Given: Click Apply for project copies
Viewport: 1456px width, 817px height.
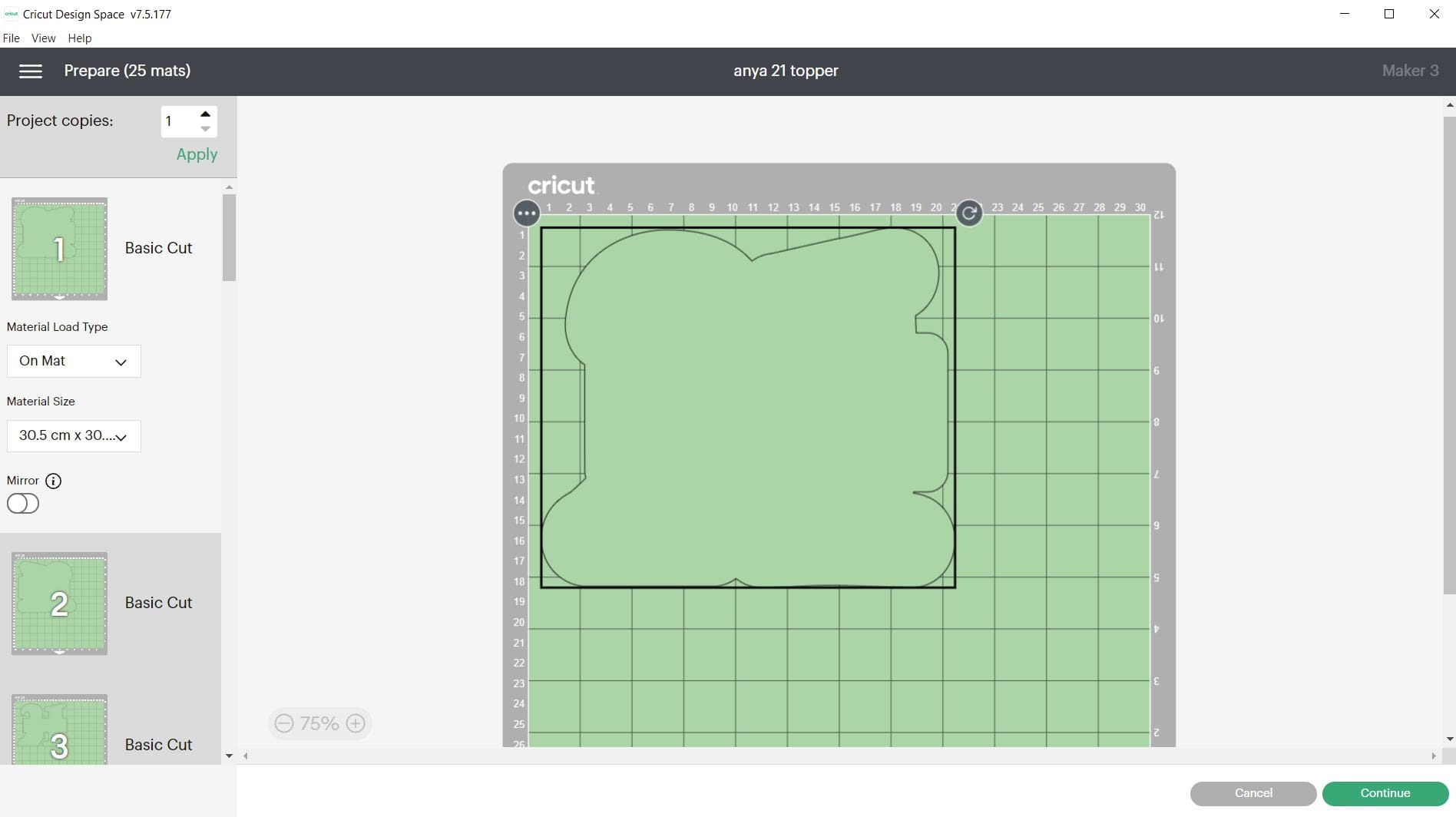Looking at the screenshot, I should (x=197, y=154).
